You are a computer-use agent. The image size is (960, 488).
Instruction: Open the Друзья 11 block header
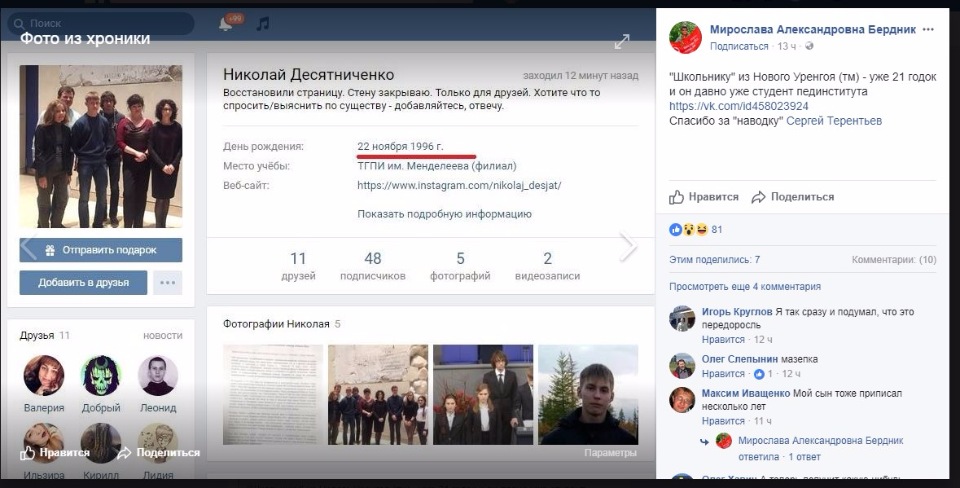click(45, 336)
